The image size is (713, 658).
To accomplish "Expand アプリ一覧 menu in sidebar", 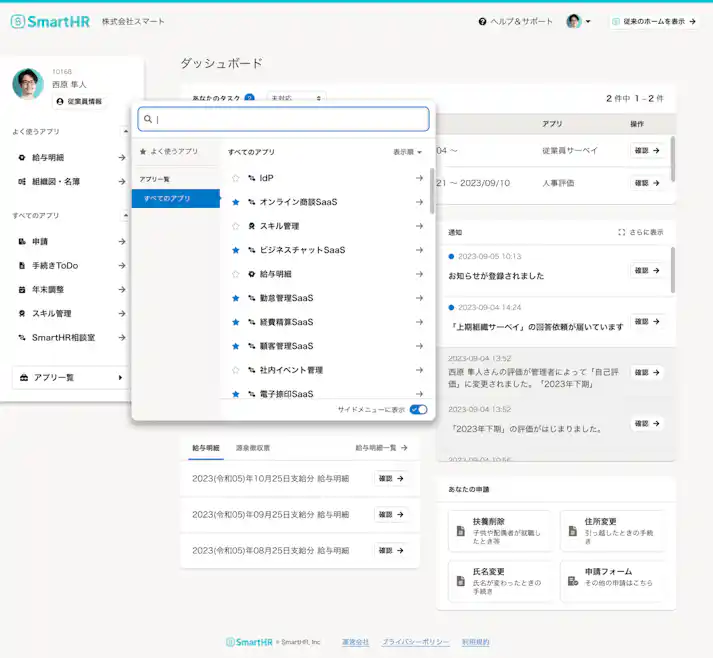I will [71, 377].
